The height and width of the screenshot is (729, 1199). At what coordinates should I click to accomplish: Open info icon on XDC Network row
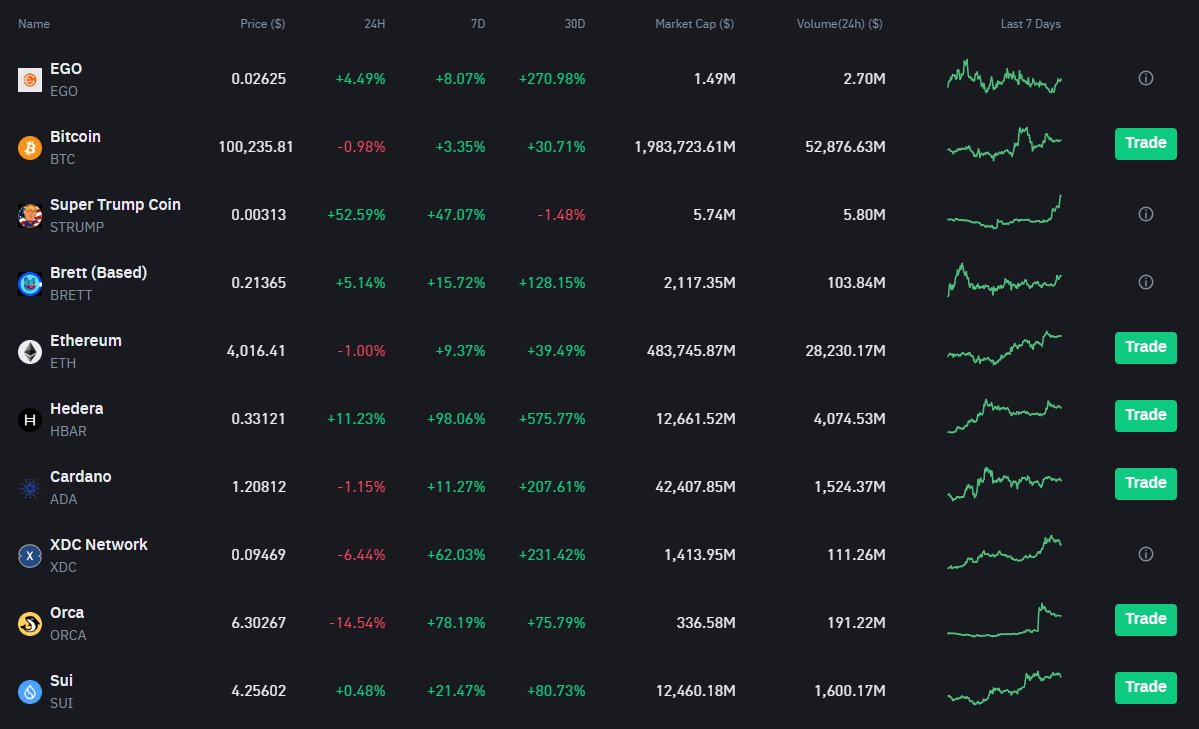(x=1145, y=554)
